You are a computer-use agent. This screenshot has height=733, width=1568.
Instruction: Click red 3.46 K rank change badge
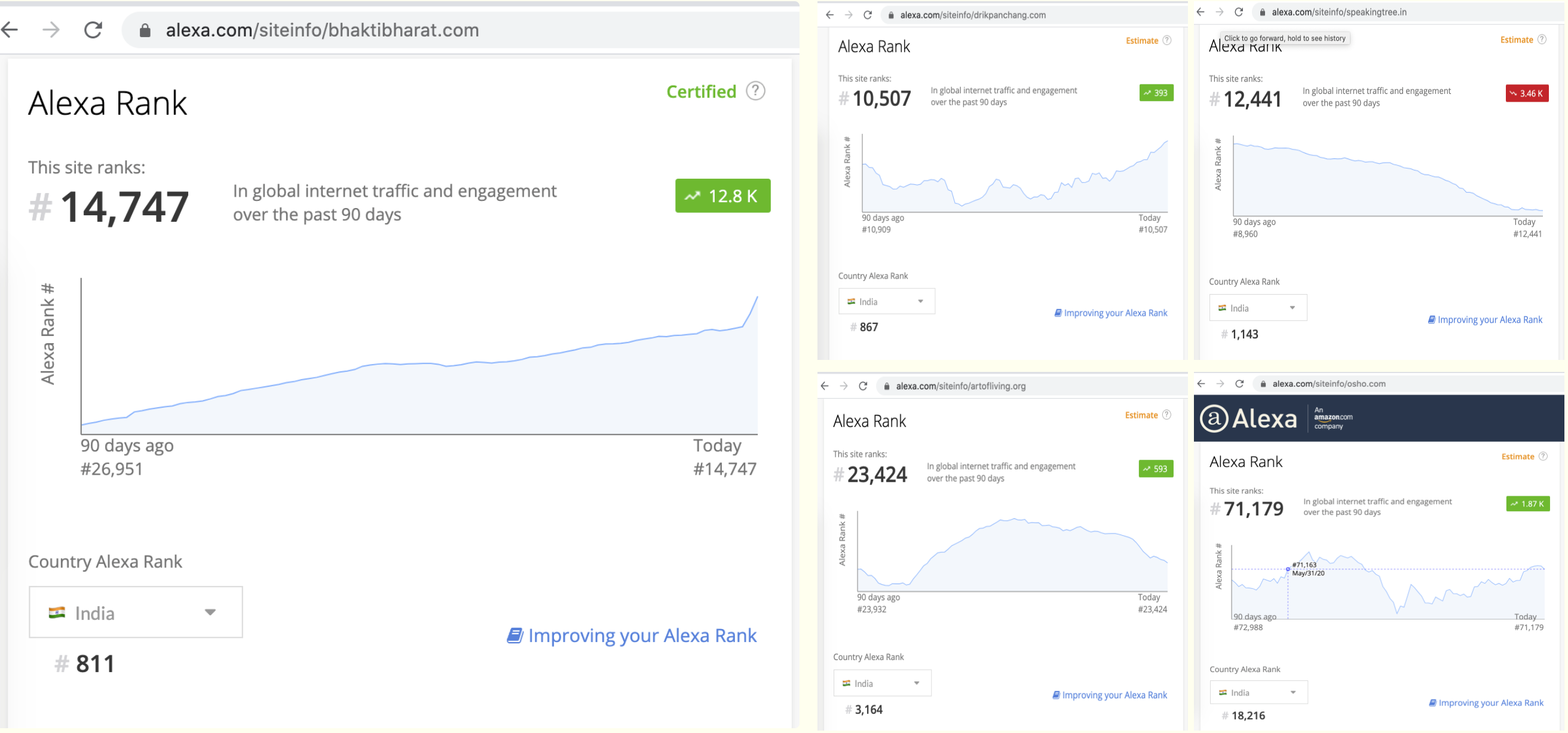(x=1527, y=93)
